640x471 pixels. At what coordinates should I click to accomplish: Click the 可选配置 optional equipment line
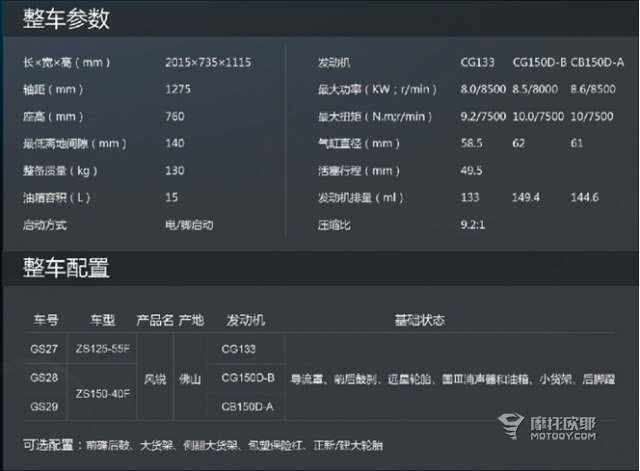tap(203, 445)
